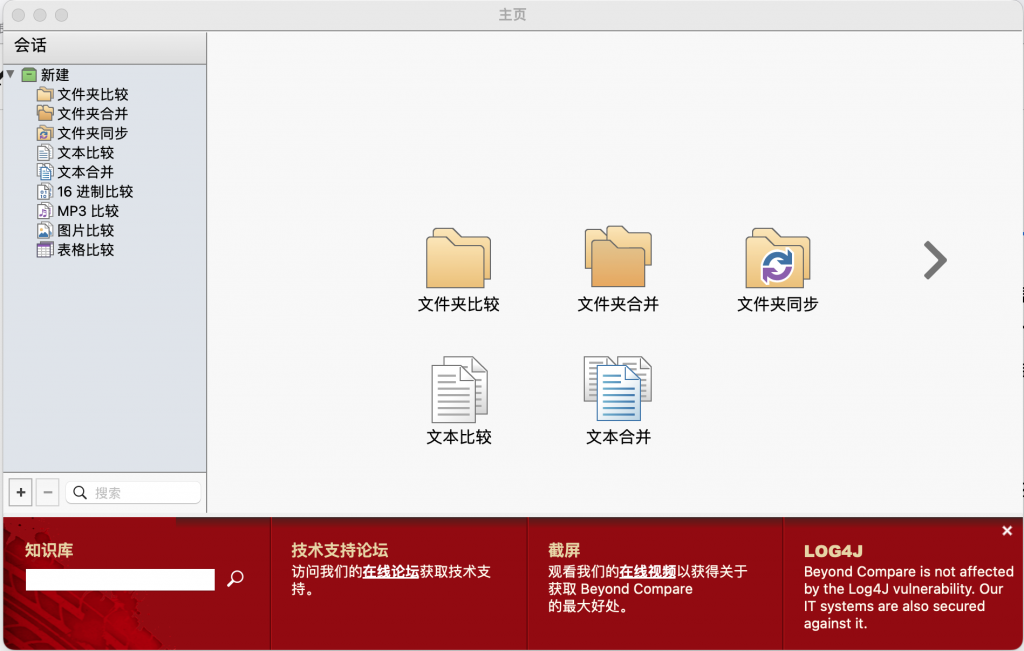1024x651 pixels.
Task: Click the + button to add a session
Action: [x=20, y=492]
